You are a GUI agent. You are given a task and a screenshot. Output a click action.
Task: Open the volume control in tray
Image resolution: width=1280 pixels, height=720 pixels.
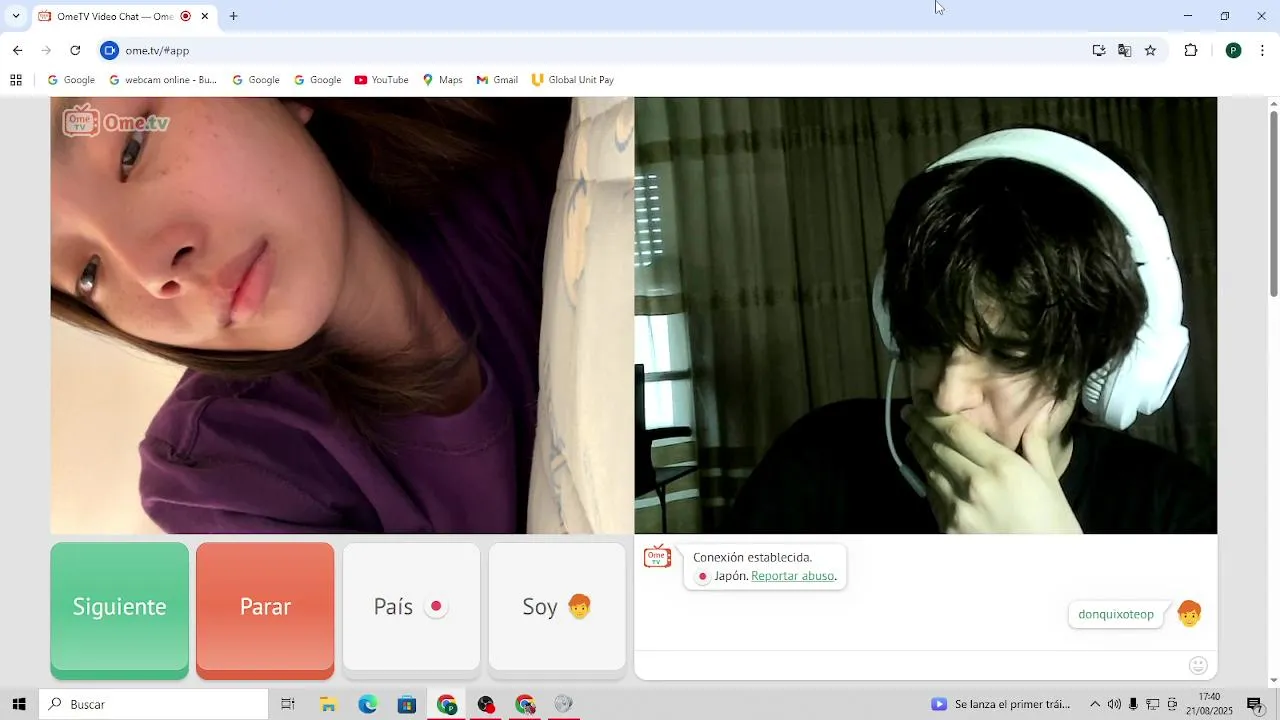click(1114, 704)
